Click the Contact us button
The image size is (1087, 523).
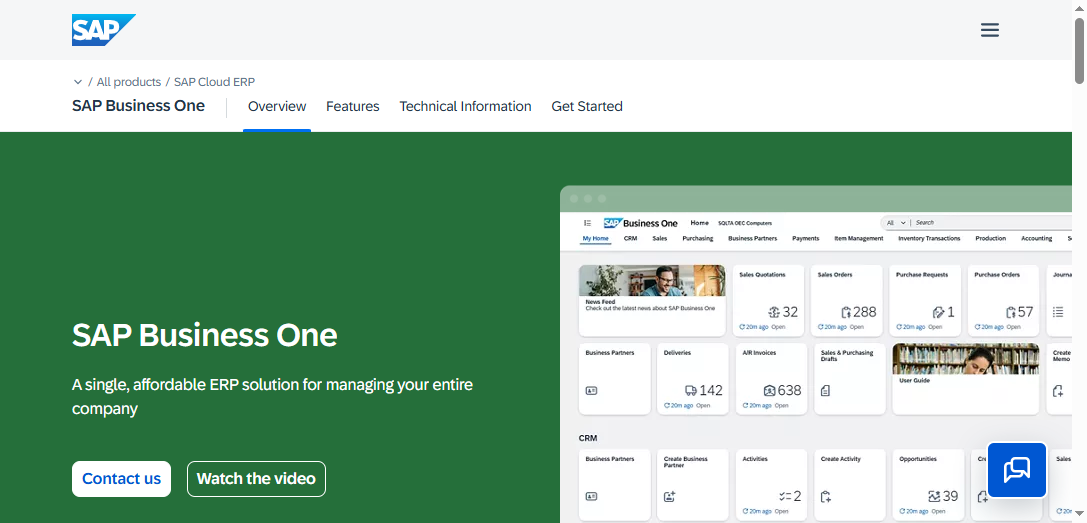tap(121, 479)
